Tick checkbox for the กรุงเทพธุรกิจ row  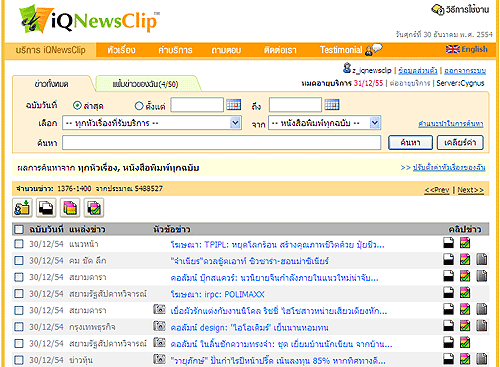click(19, 327)
